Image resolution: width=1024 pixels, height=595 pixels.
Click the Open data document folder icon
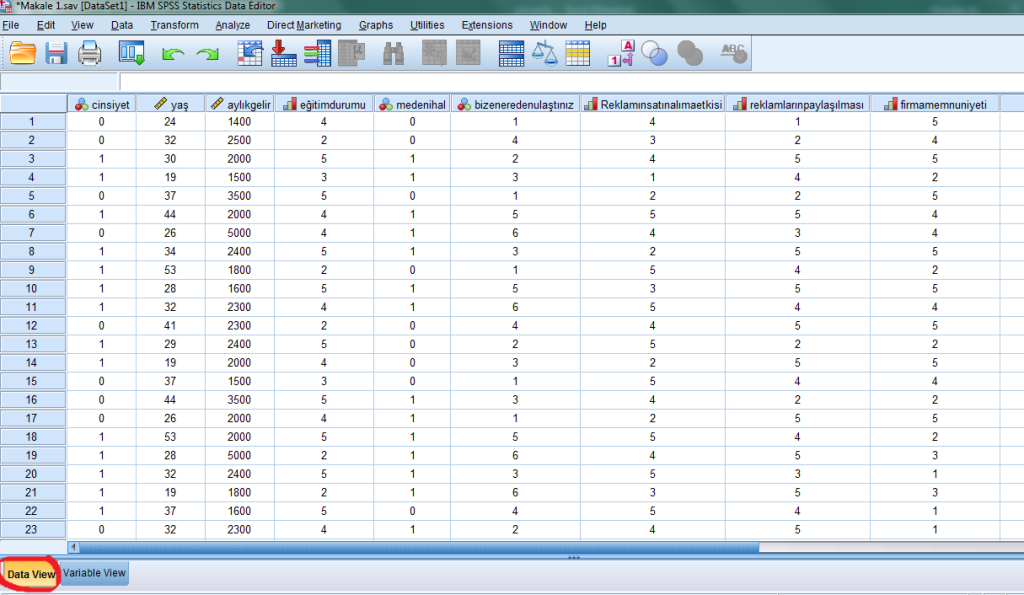pyautogui.click(x=22, y=53)
